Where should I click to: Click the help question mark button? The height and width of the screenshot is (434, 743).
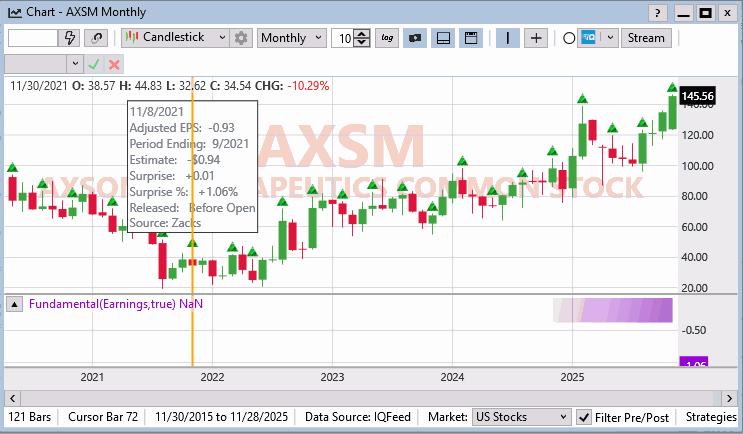click(x=657, y=13)
